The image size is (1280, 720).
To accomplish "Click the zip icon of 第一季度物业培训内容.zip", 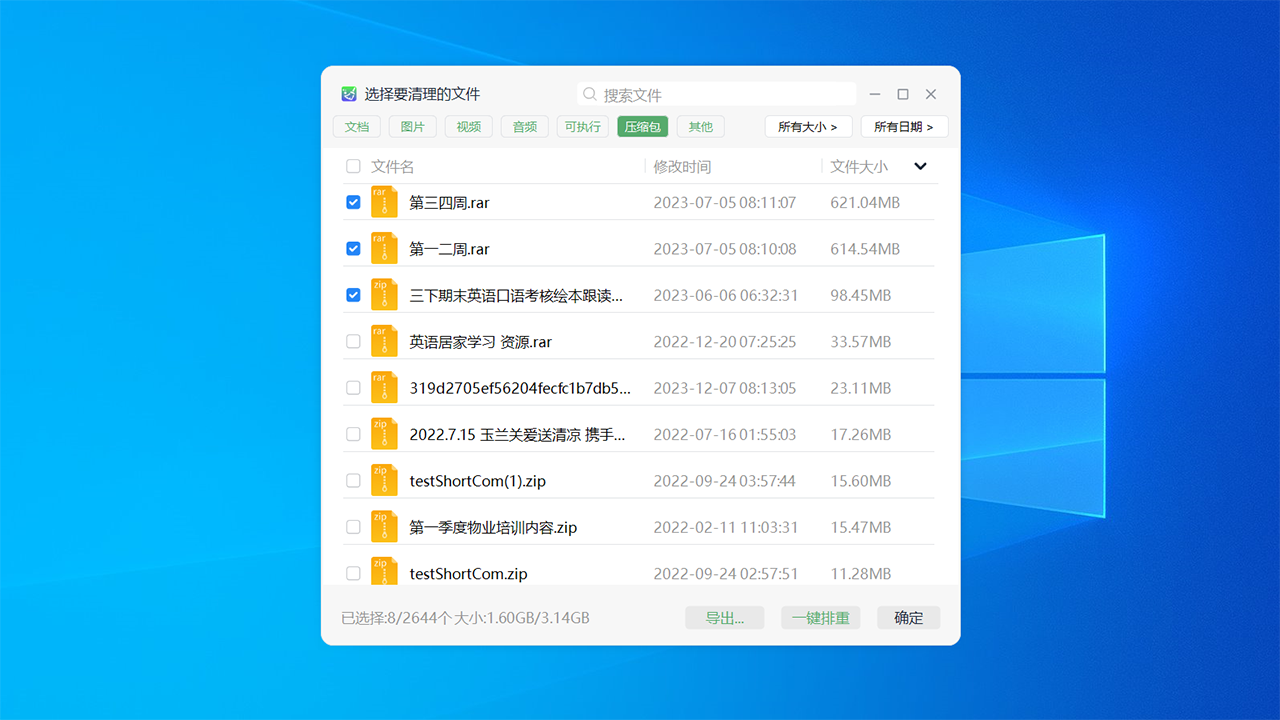I will tap(383, 526).
